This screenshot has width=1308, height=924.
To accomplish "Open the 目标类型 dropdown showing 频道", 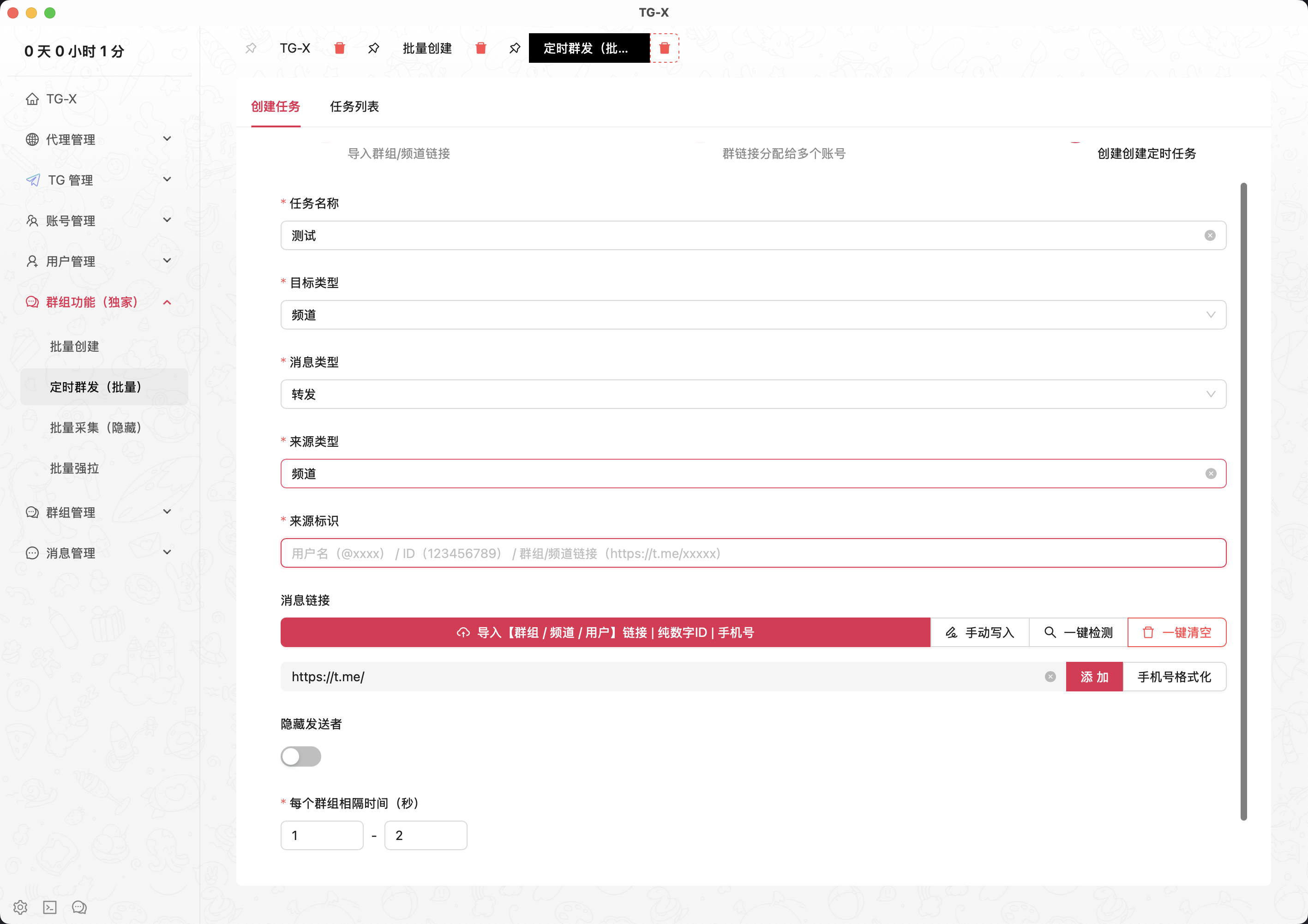I will (753, 315).
